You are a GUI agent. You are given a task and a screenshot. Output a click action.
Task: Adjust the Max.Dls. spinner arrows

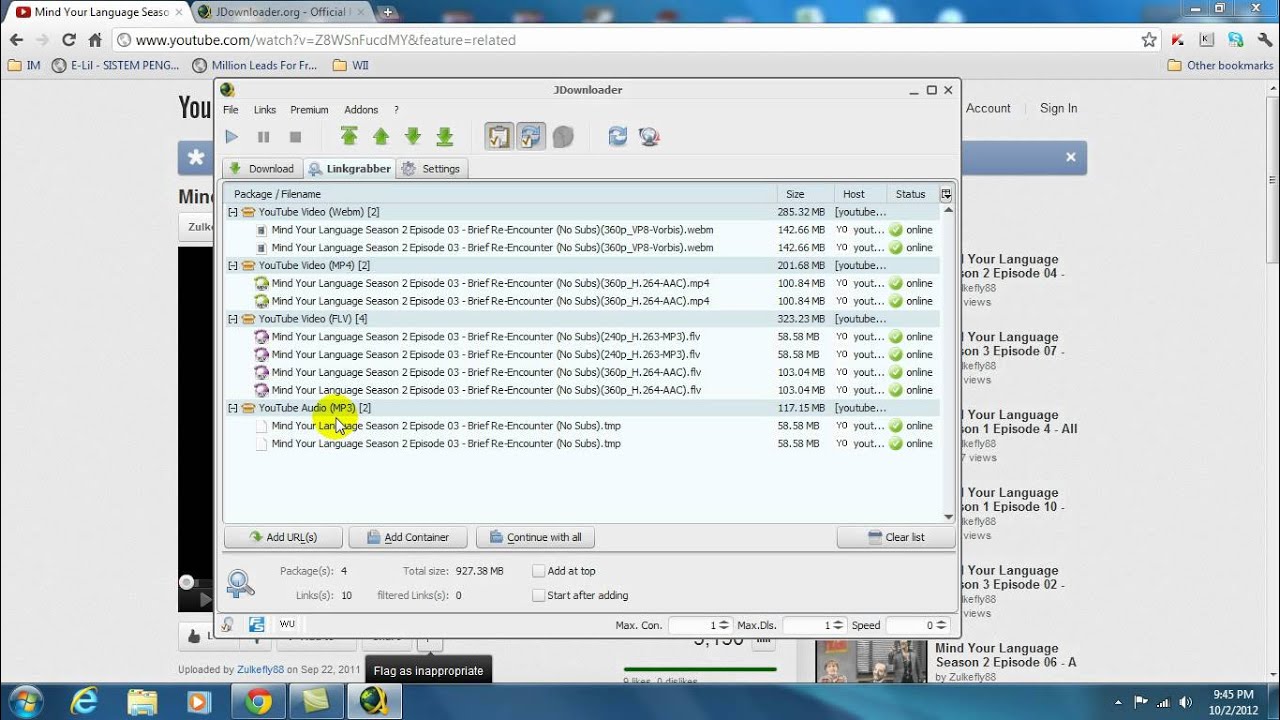pyautogui.click(x=840, y=625)
